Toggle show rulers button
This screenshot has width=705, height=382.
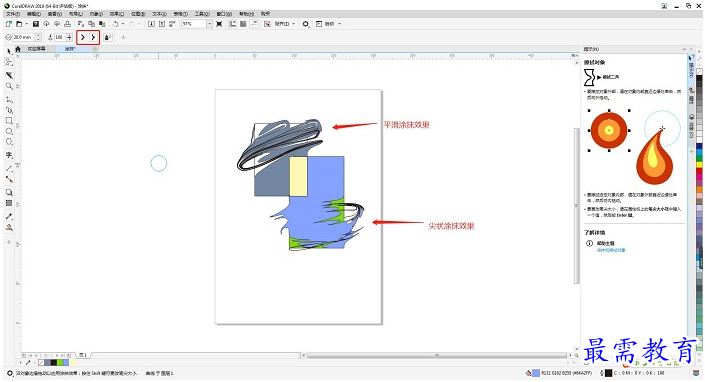tap(232, 24)
